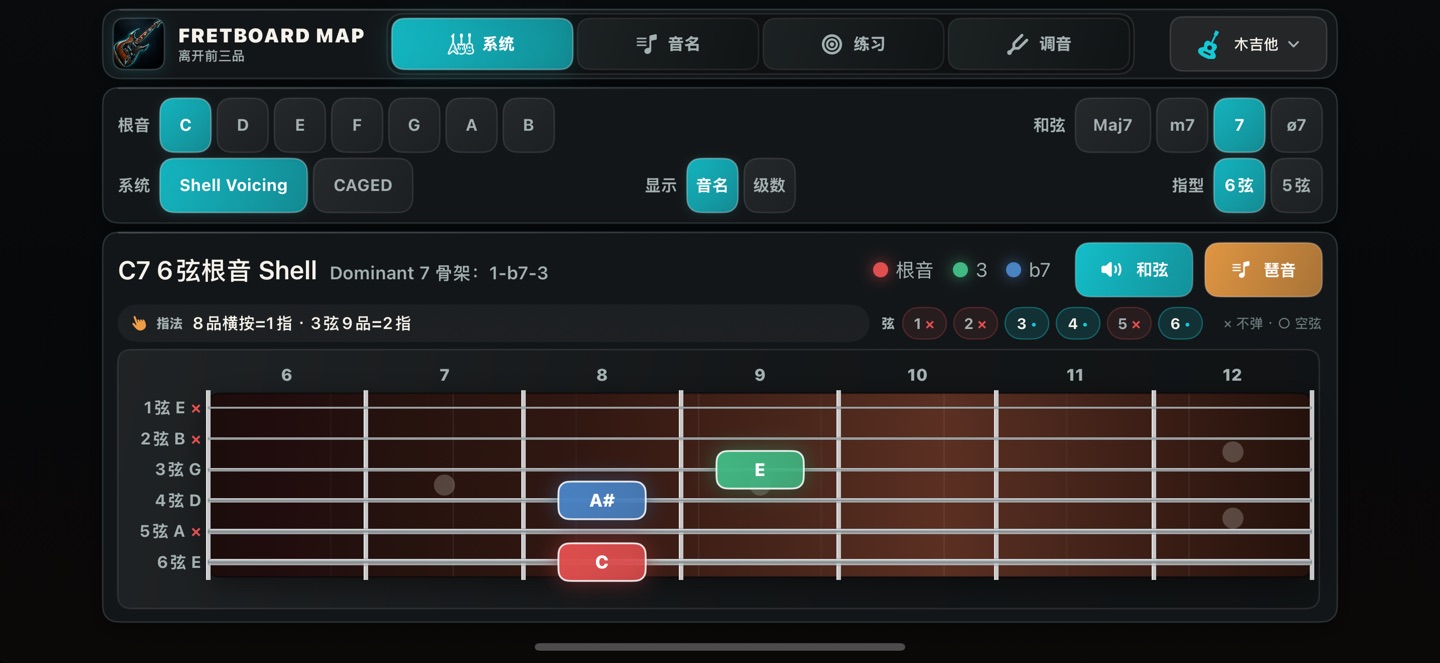Image resolution: width=1440 pixels, height=663 pixels.
Task: Tap the Fretboard Map guitar logo
Action: tap(139, 44)
